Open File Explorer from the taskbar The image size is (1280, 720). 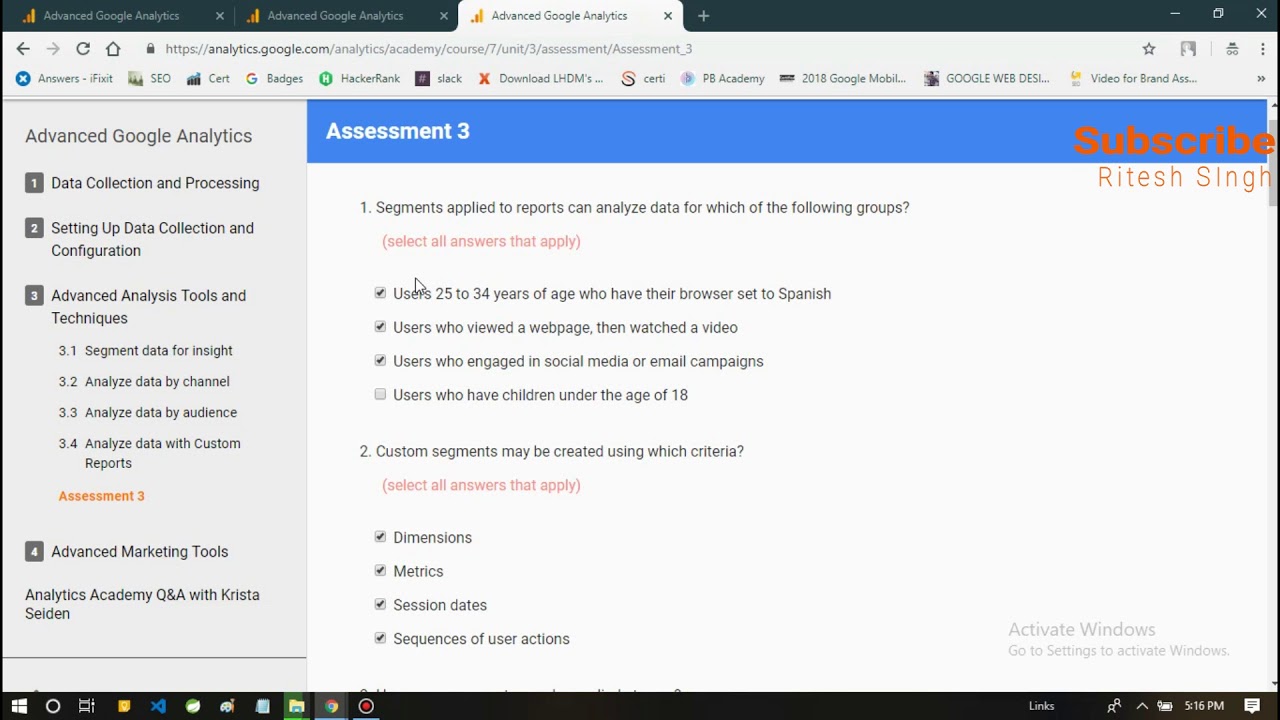click(x=296, y=706)
